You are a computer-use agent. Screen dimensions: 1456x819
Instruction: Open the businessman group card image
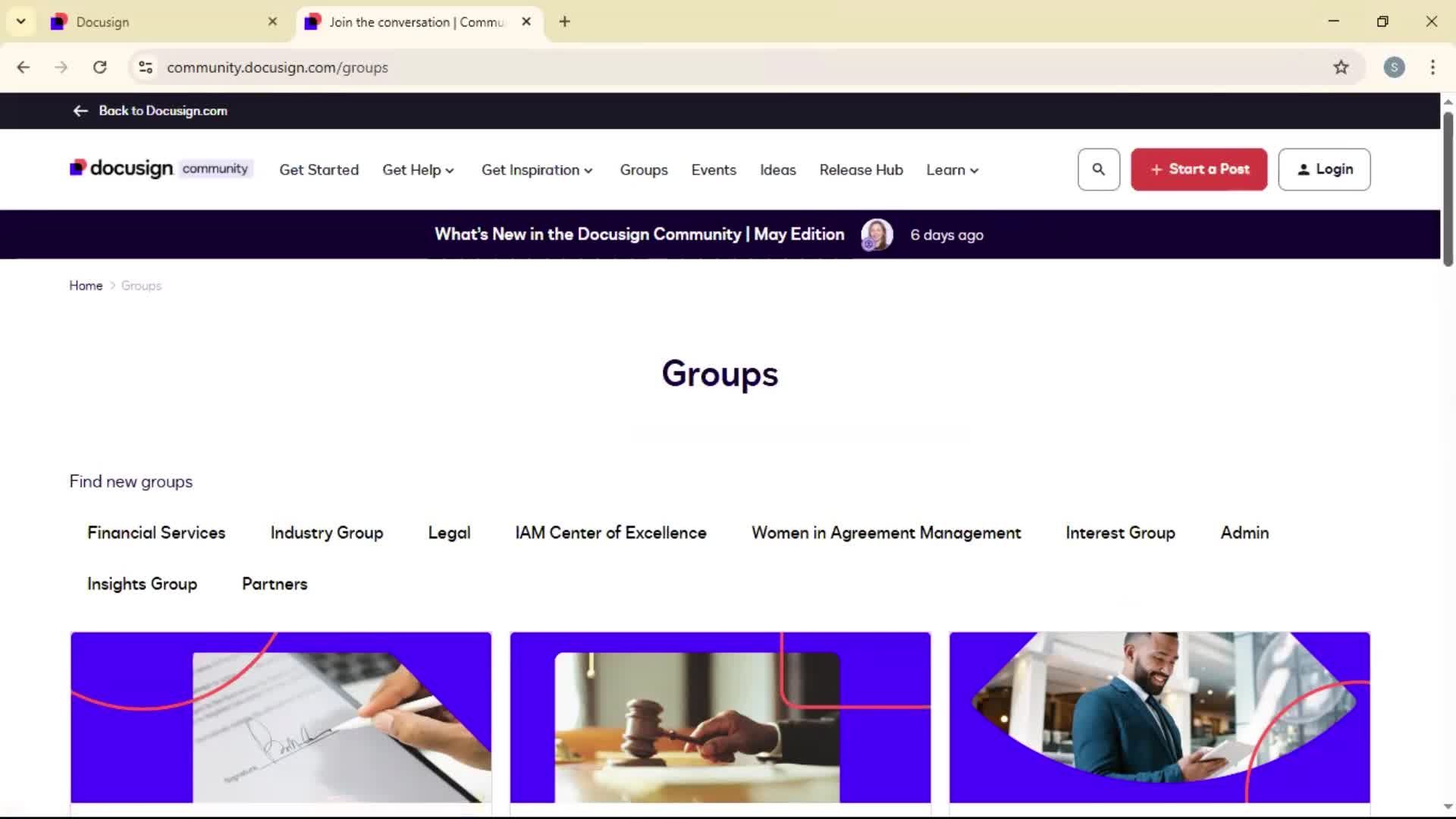point(1159,717)
